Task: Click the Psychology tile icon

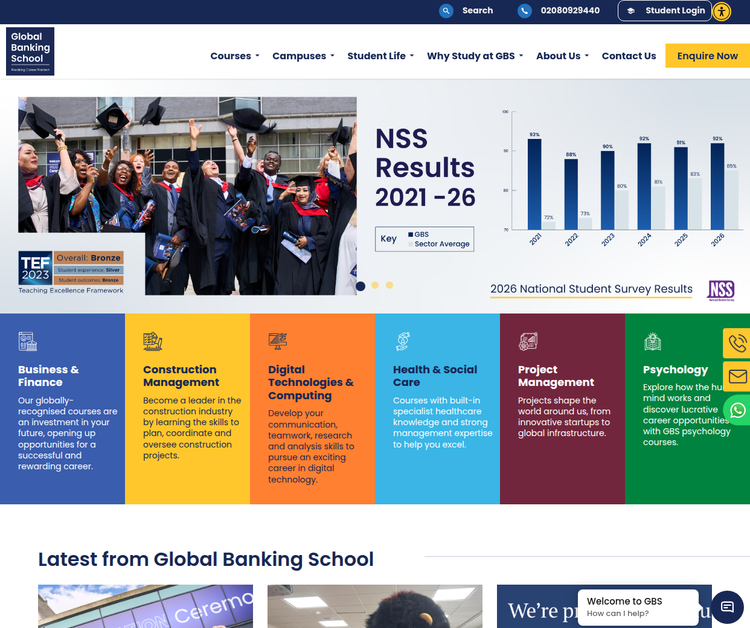Action: (652, 341)
